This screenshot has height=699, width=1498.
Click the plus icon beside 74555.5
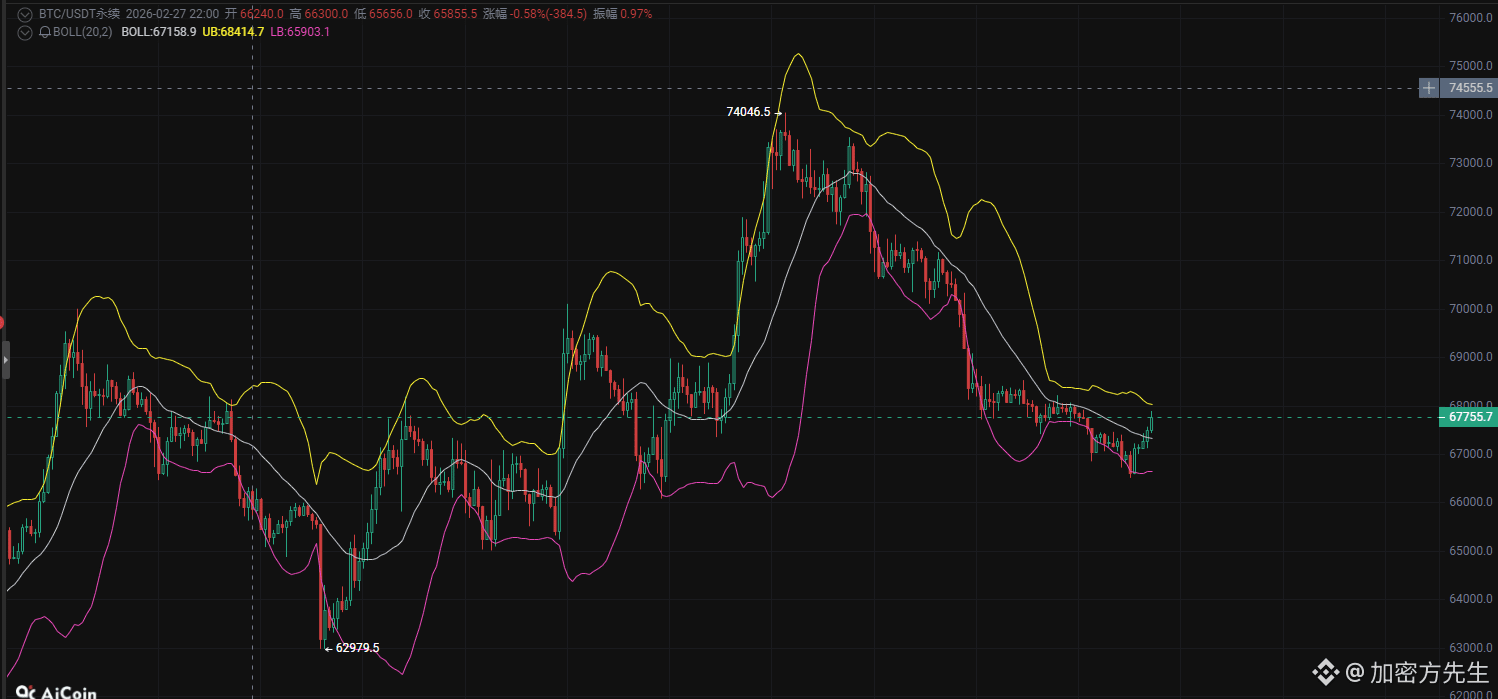pyautogui.click(x=1430, y=88)
